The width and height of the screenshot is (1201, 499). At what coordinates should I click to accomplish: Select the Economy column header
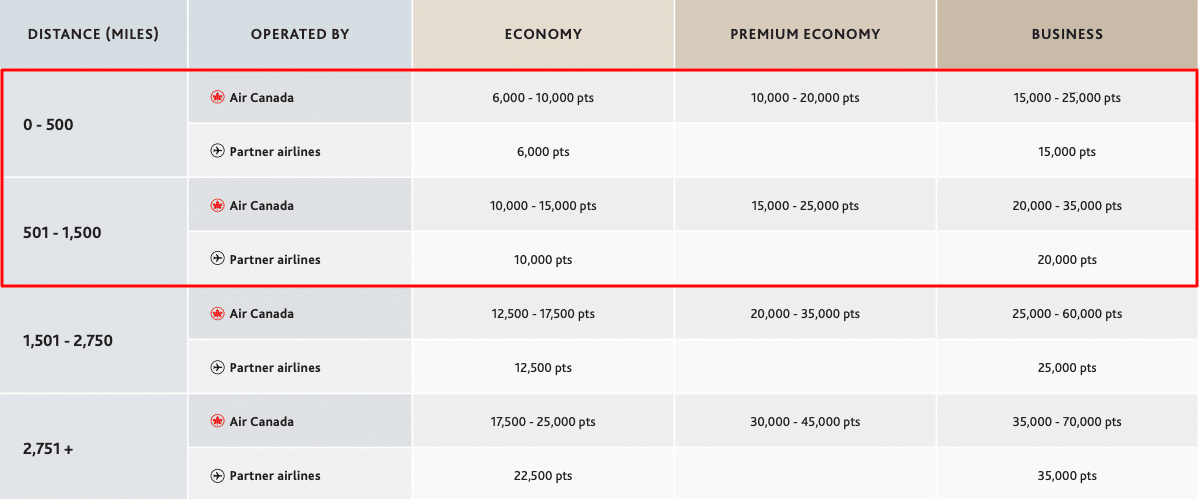coord(543,34)
